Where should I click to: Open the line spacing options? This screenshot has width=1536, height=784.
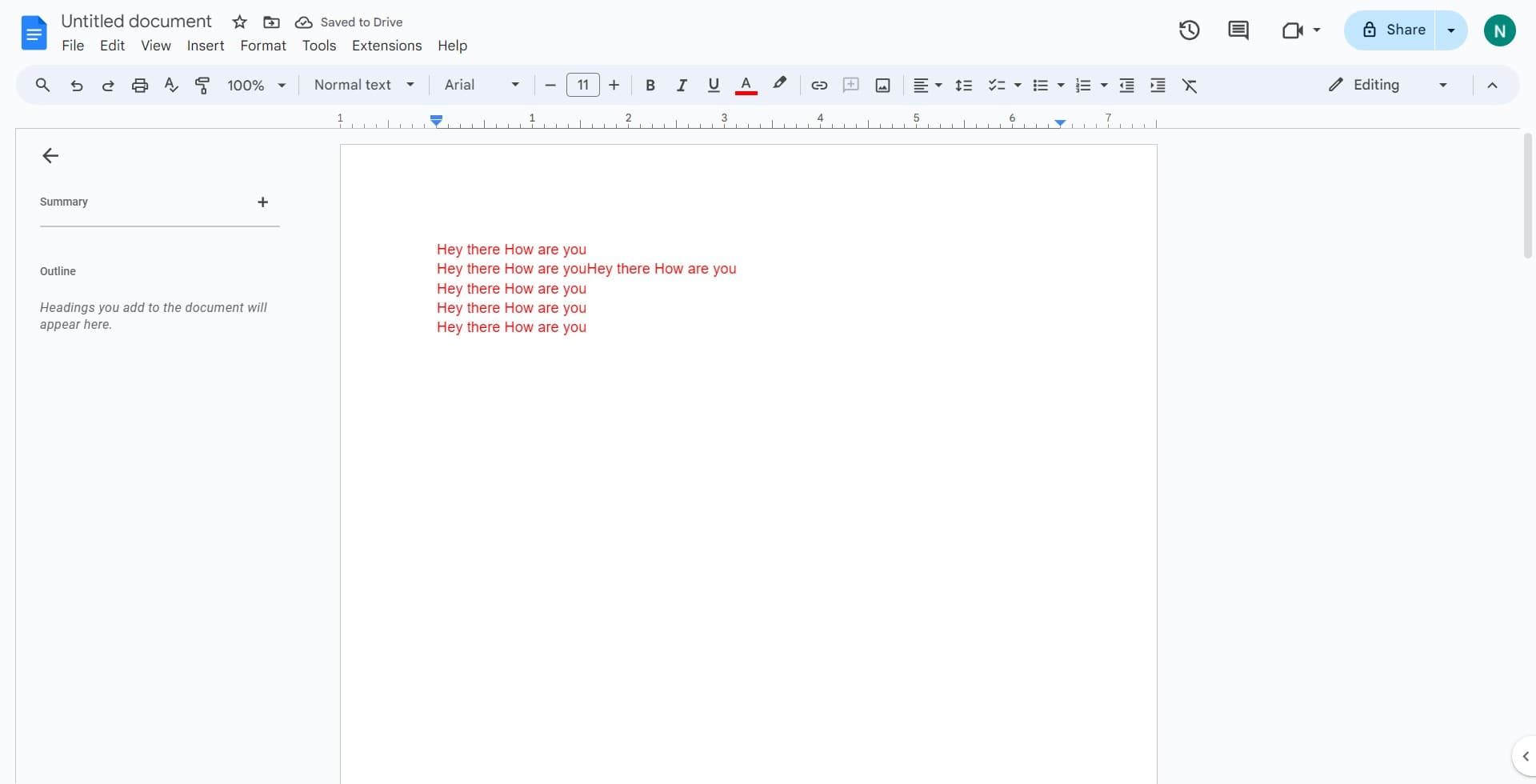(x=964, y=85)
